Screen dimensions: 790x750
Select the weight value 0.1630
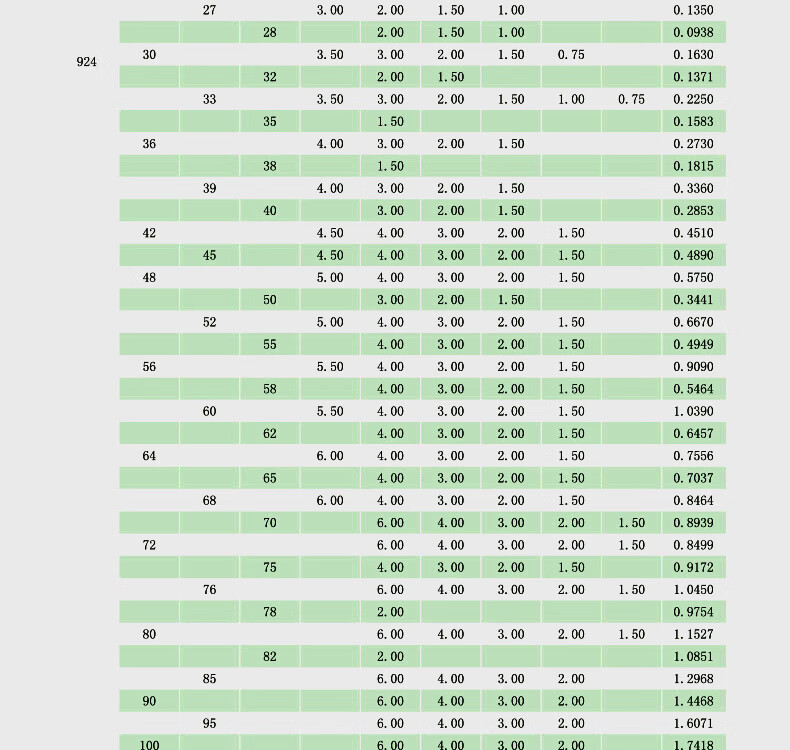pyautogui.click(x=694, y=55)
